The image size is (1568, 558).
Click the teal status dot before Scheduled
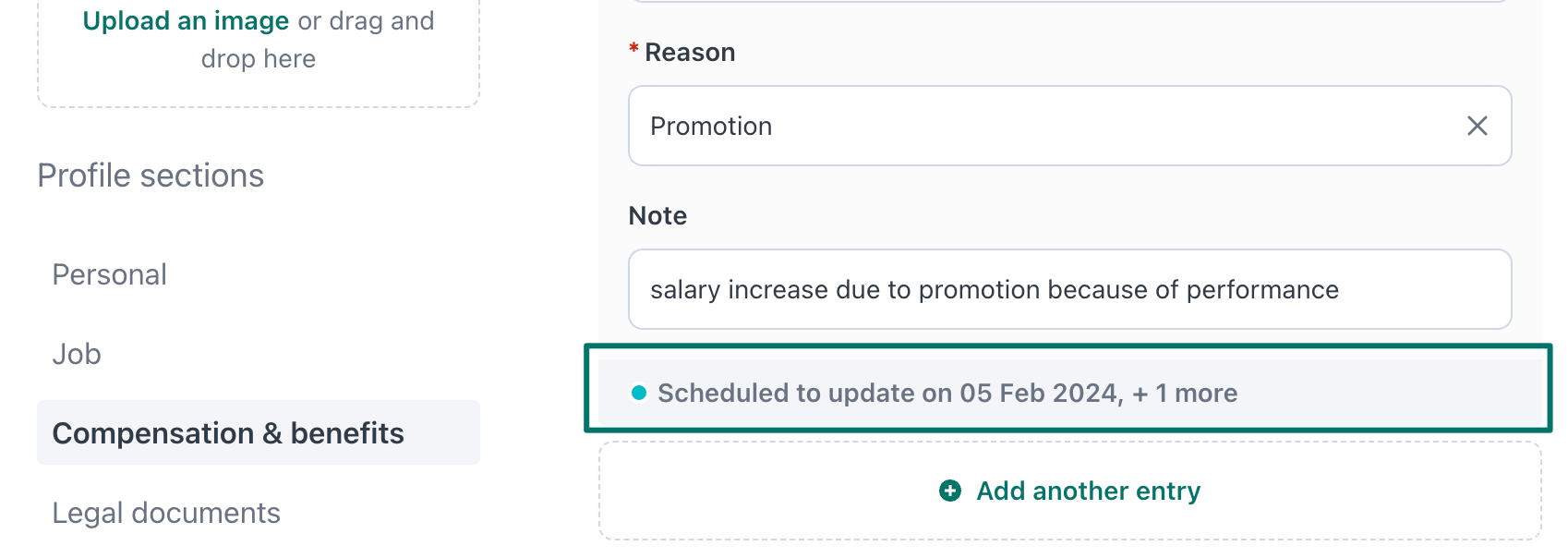click(638, 393)
